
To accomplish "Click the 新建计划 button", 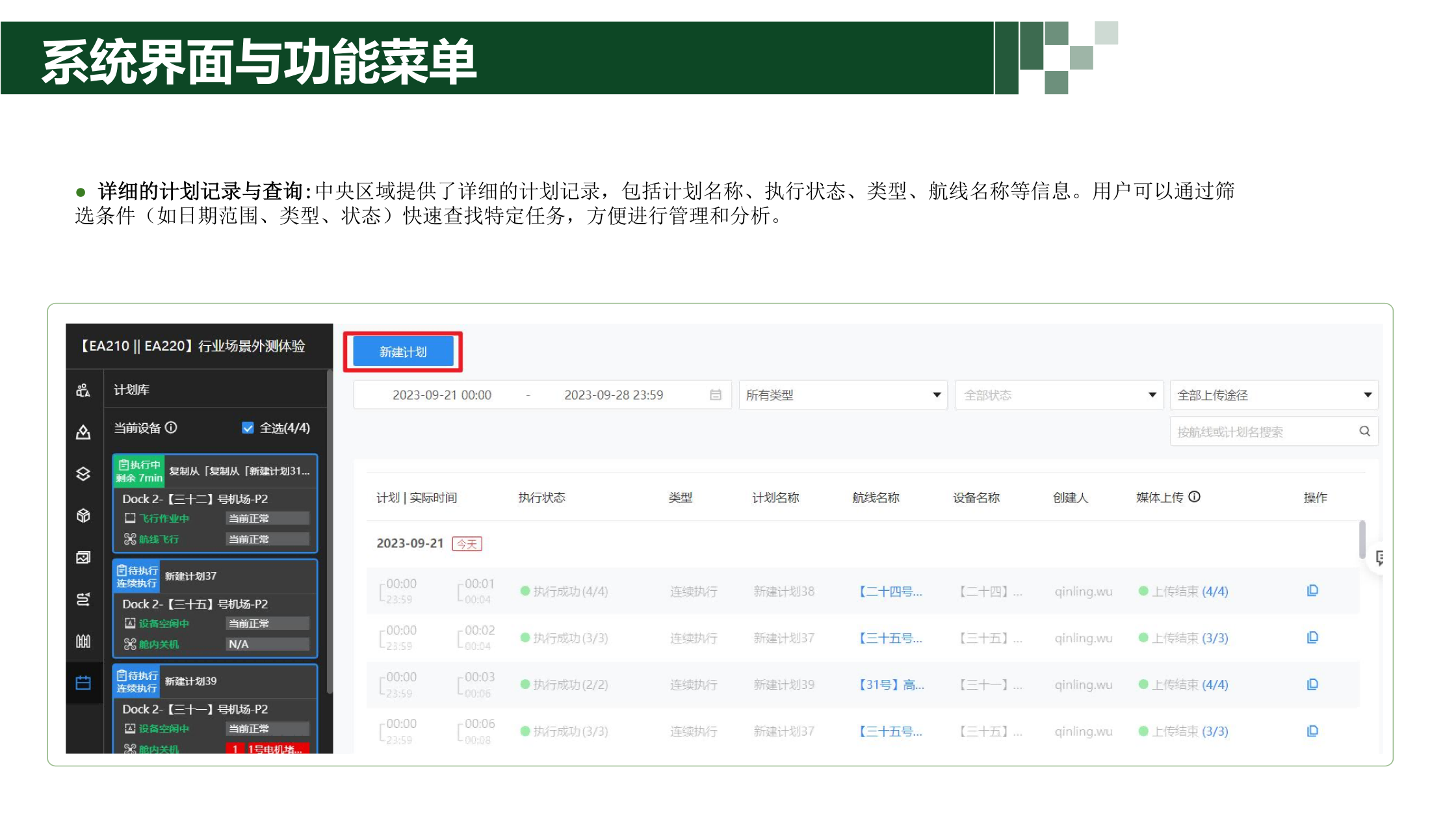I will (403, 352).
